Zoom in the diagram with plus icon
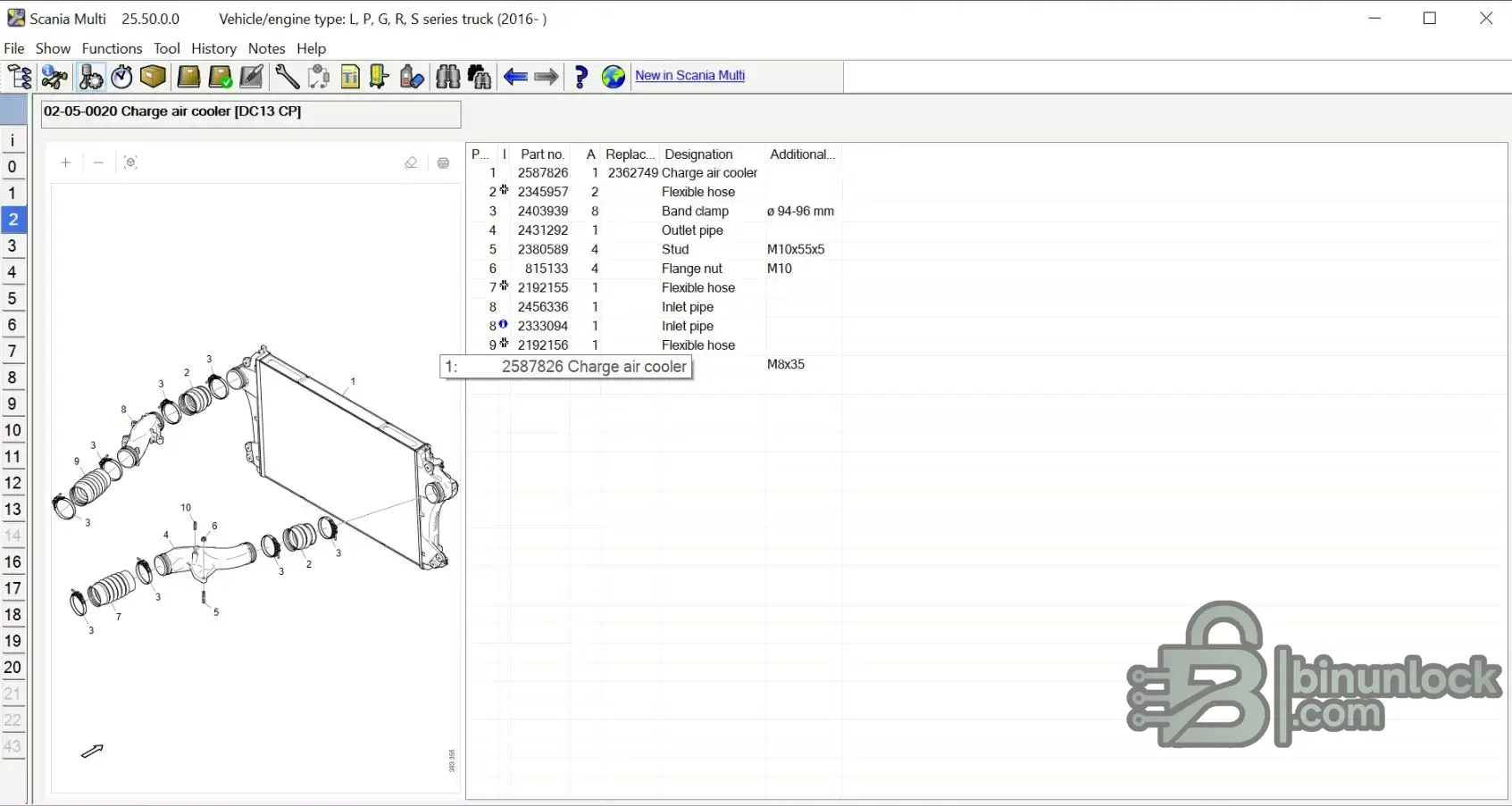 point(65,162)
